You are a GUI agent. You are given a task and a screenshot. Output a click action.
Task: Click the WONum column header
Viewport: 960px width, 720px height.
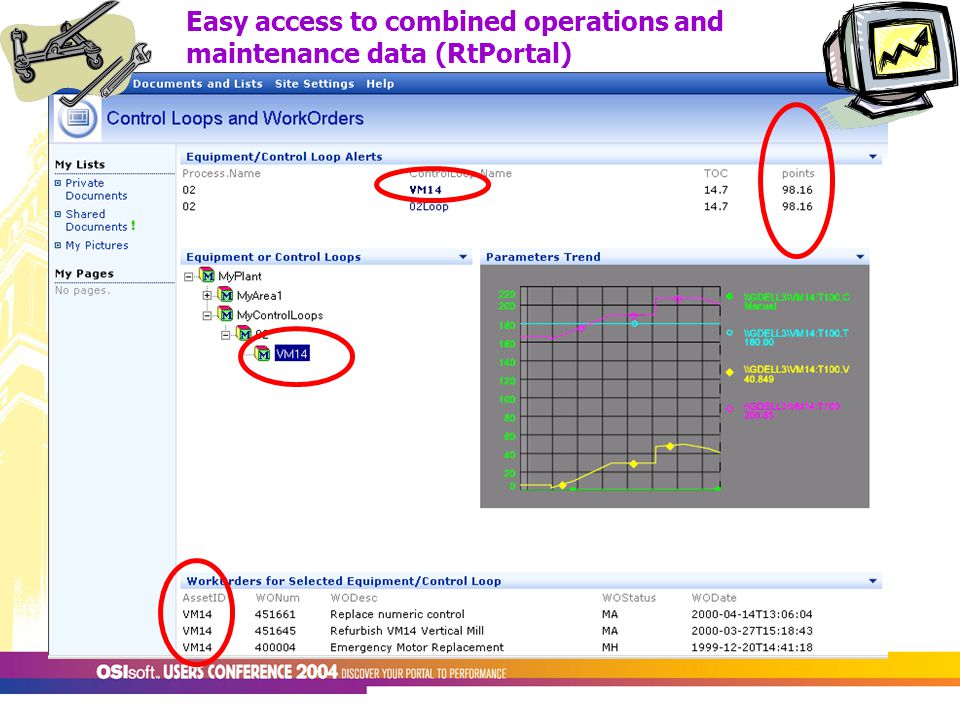[x=277, y=598]
